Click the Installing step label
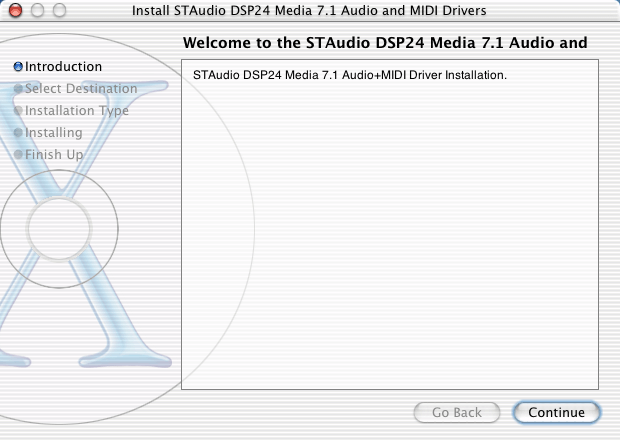Screen dimensions: 620x440 point(54,132)
